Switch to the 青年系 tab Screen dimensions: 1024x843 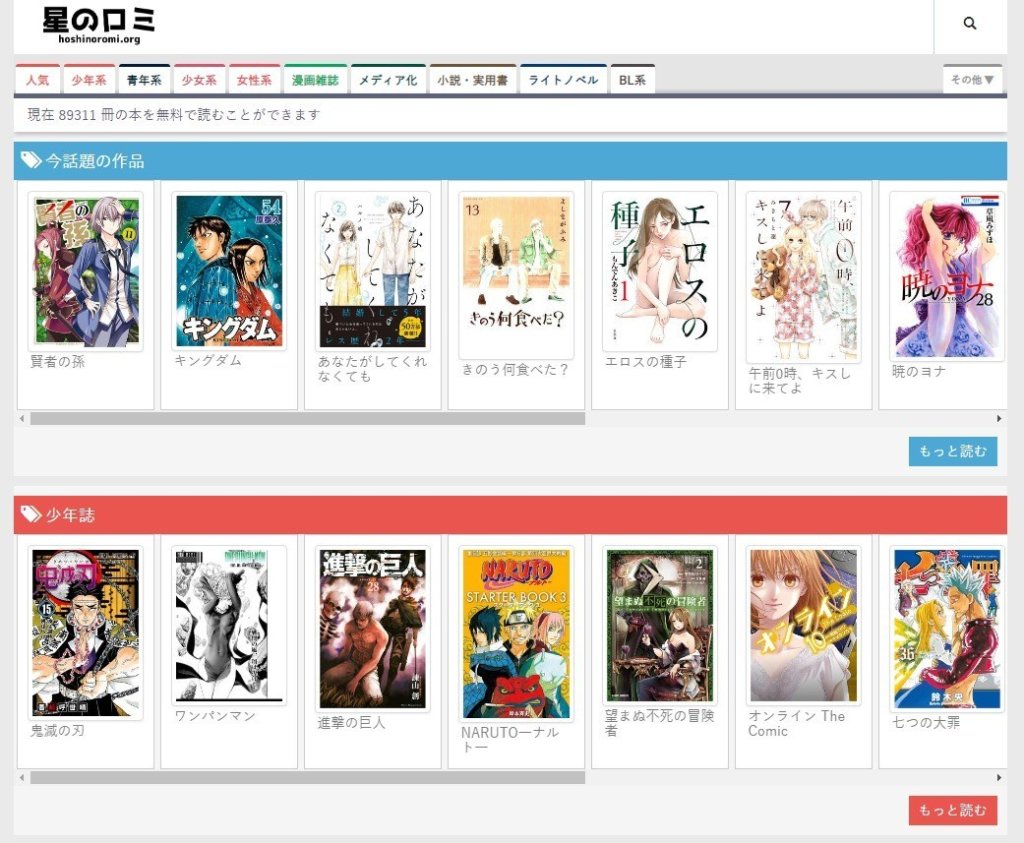tap(144, 80)
